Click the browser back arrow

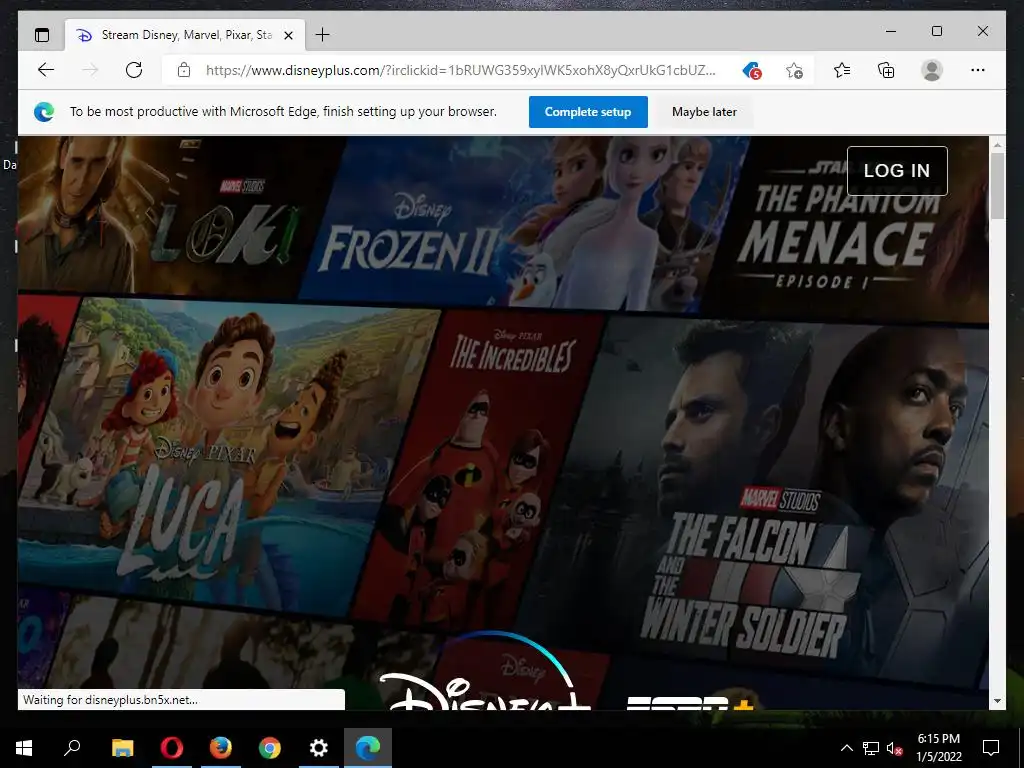(46, 70)
